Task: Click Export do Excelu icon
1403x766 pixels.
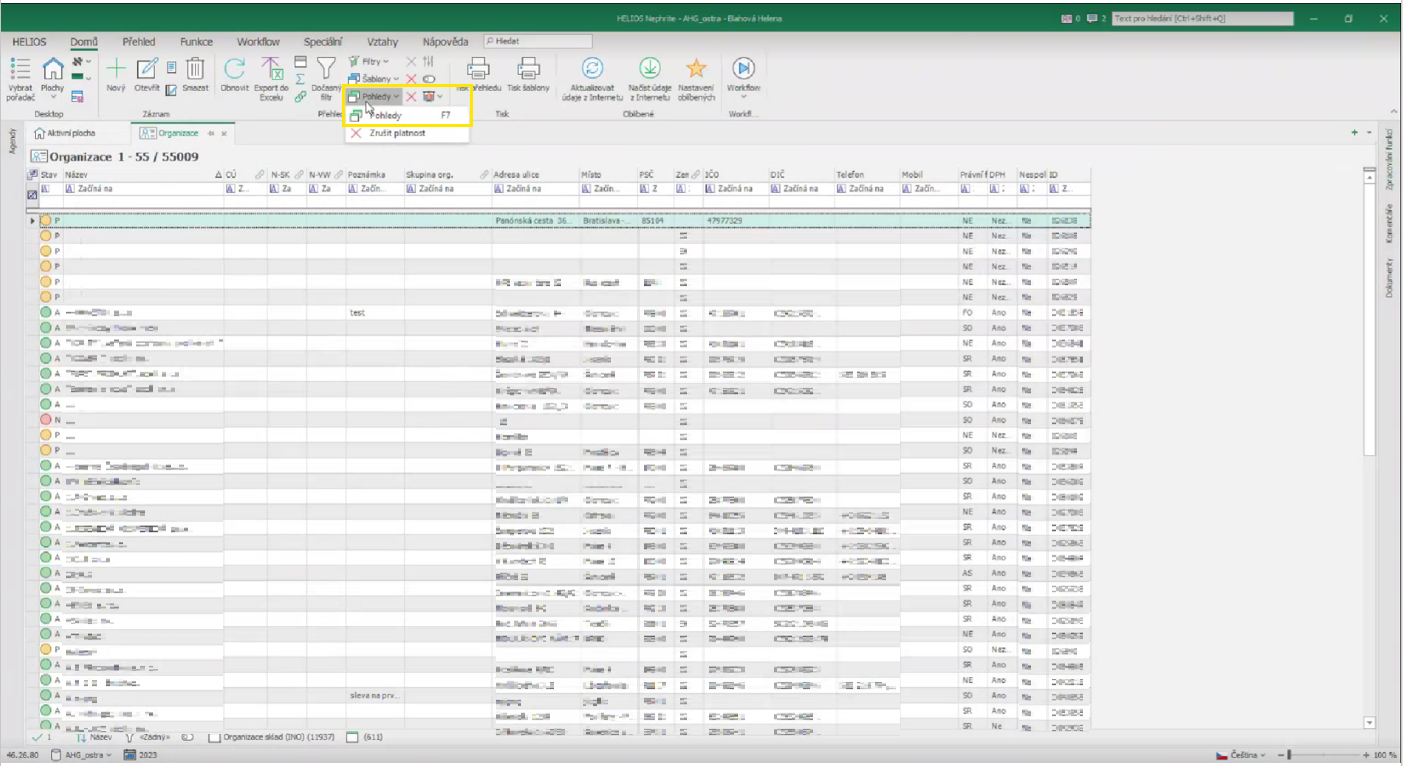Action: [x=272, y=69]
